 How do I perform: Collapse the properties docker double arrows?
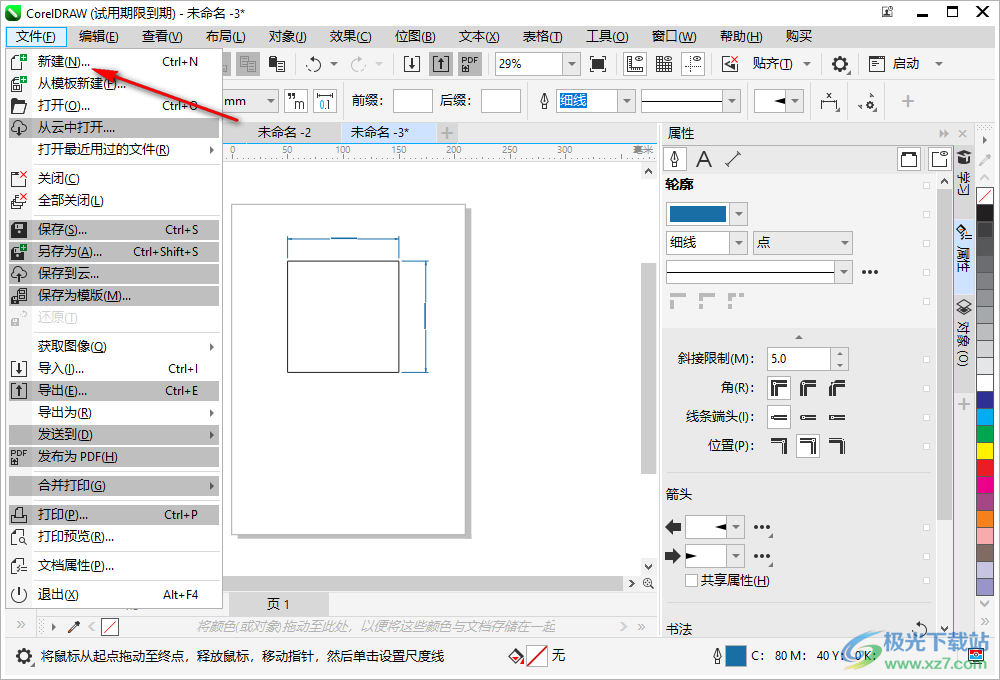pos(944,133)
